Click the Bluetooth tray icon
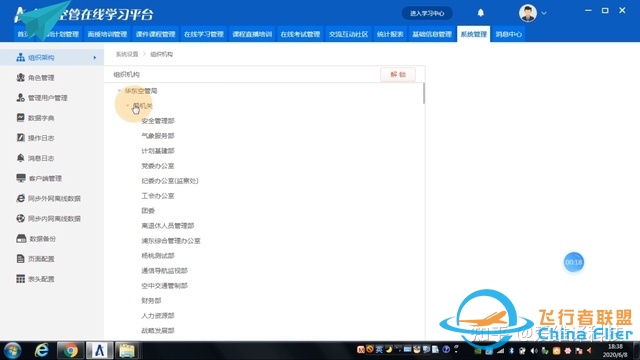The height and width of the screenshot is (360, 640). 511,351
